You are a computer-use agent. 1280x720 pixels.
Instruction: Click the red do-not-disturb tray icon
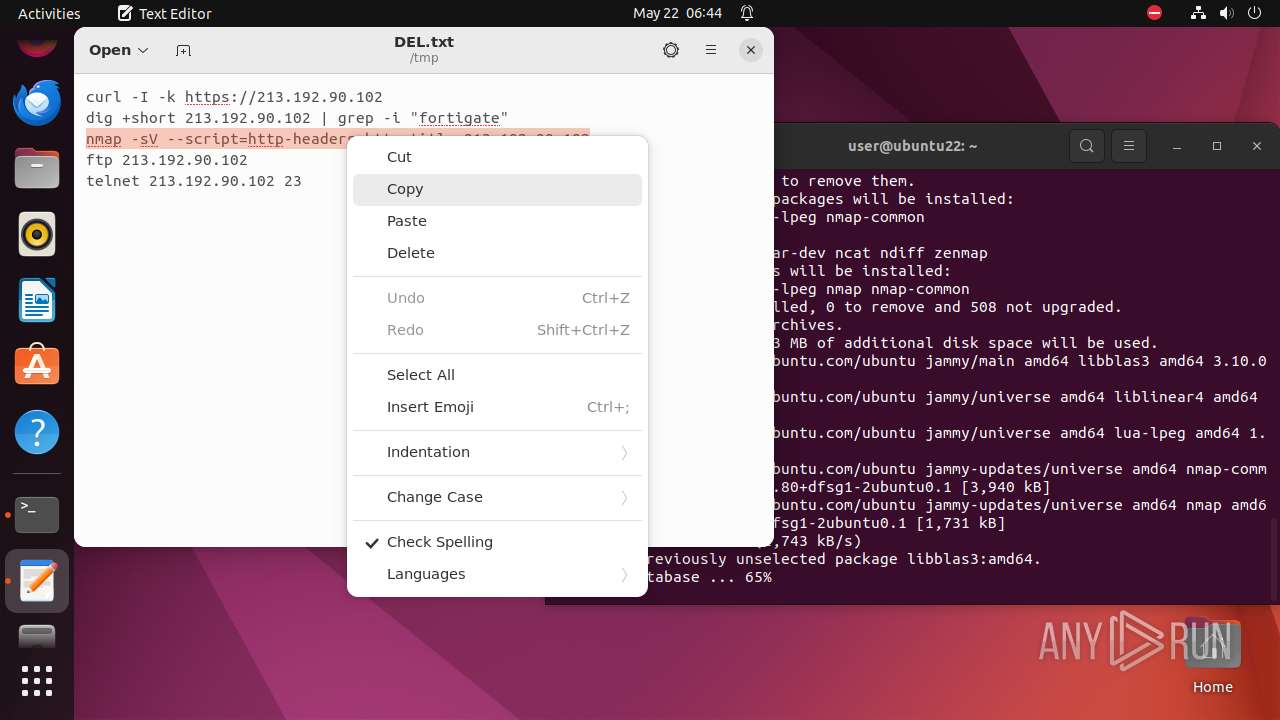(1154, 13)
